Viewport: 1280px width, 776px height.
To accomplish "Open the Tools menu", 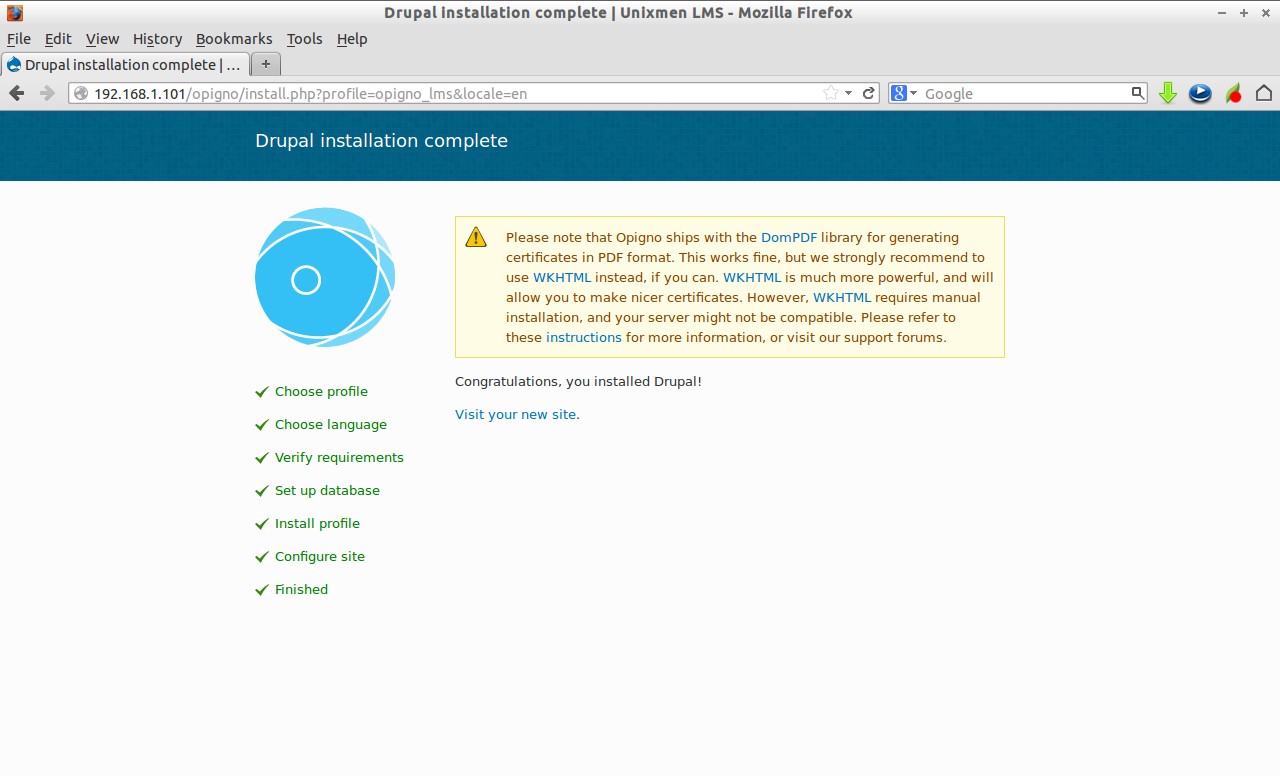I will pyautogui.click(x=304, y=39).
